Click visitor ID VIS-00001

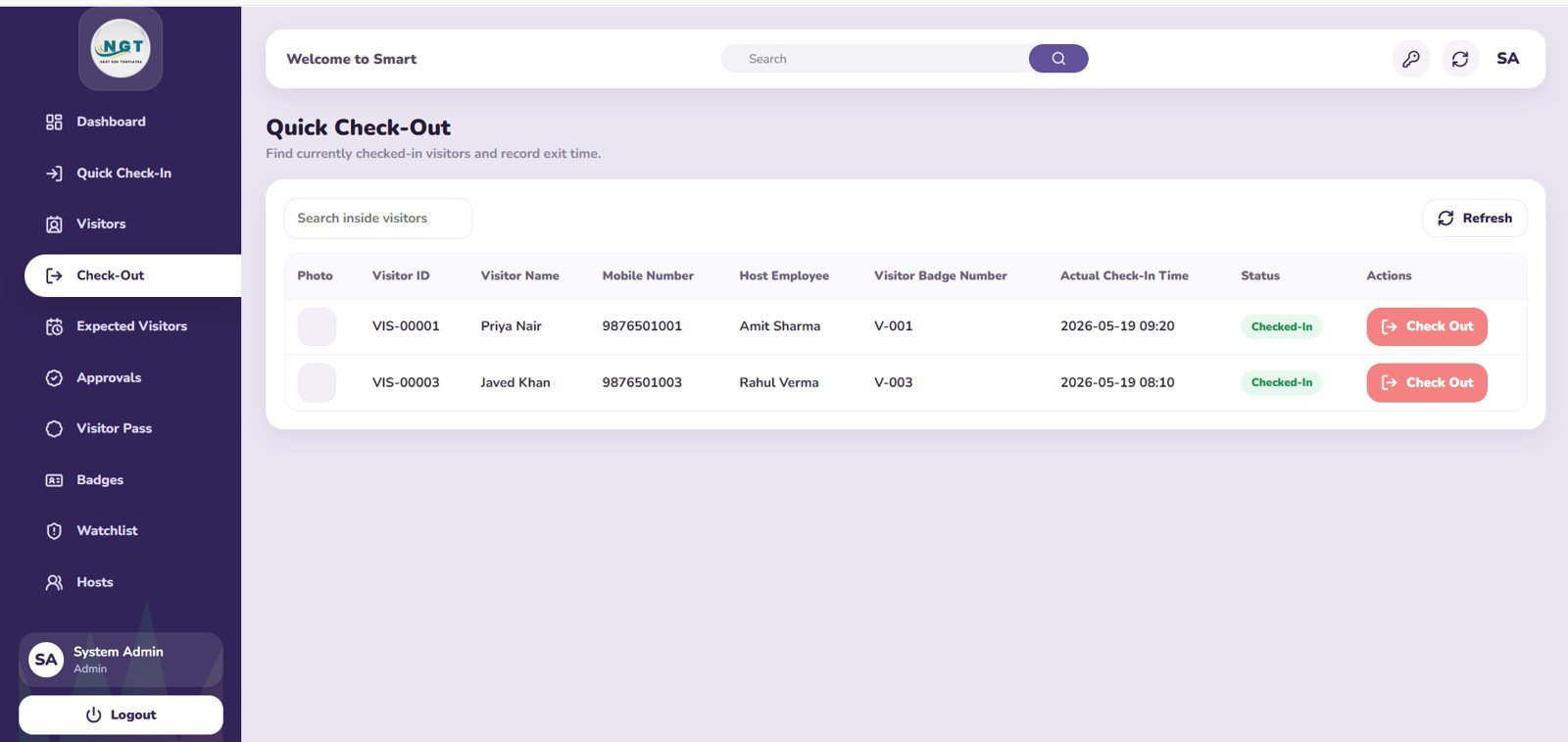tap(406, 326)
